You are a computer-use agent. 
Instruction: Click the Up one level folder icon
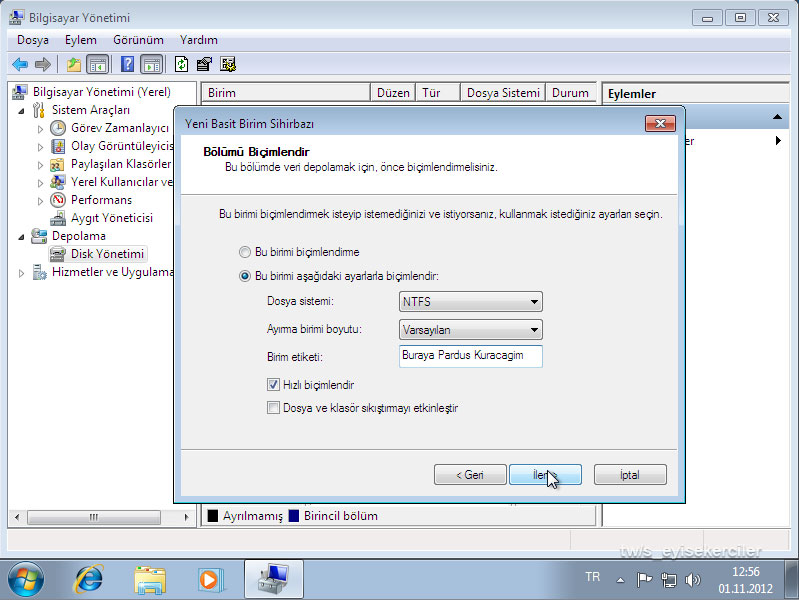coord(73,64)
